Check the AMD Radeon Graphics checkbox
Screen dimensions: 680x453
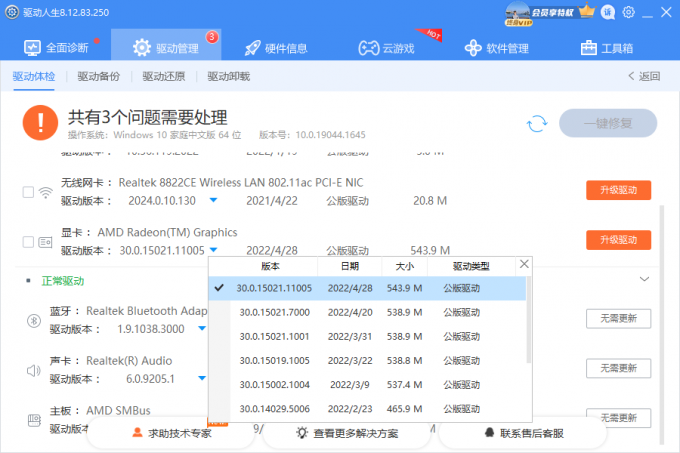tap(28, 241)
